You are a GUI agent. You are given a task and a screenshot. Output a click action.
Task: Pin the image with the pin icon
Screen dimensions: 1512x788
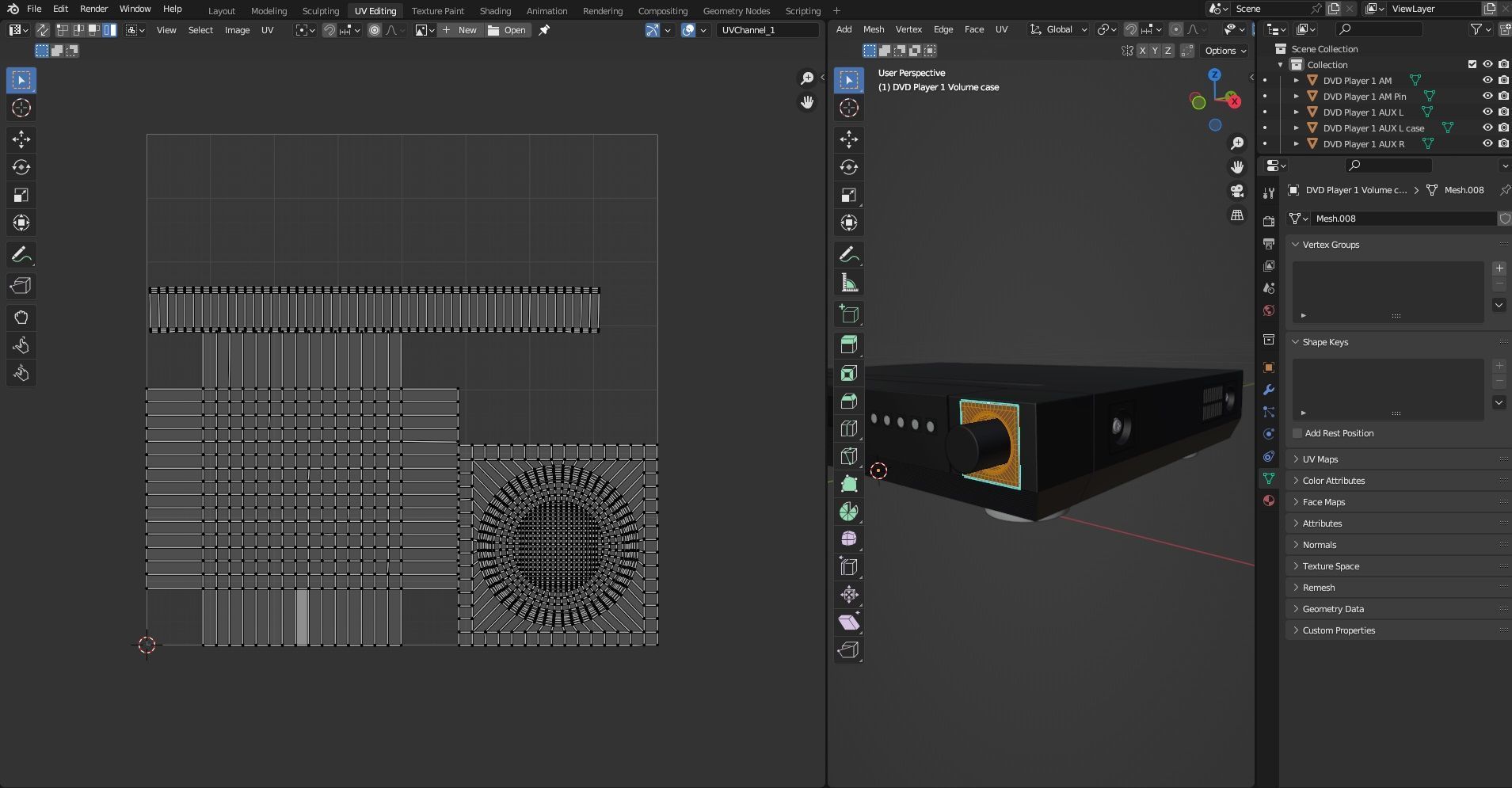click(x=544, y=30)
